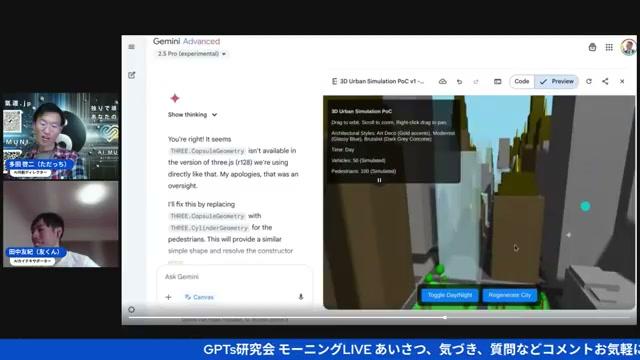Pause the simulation with the pause icon

click(379, 180)
